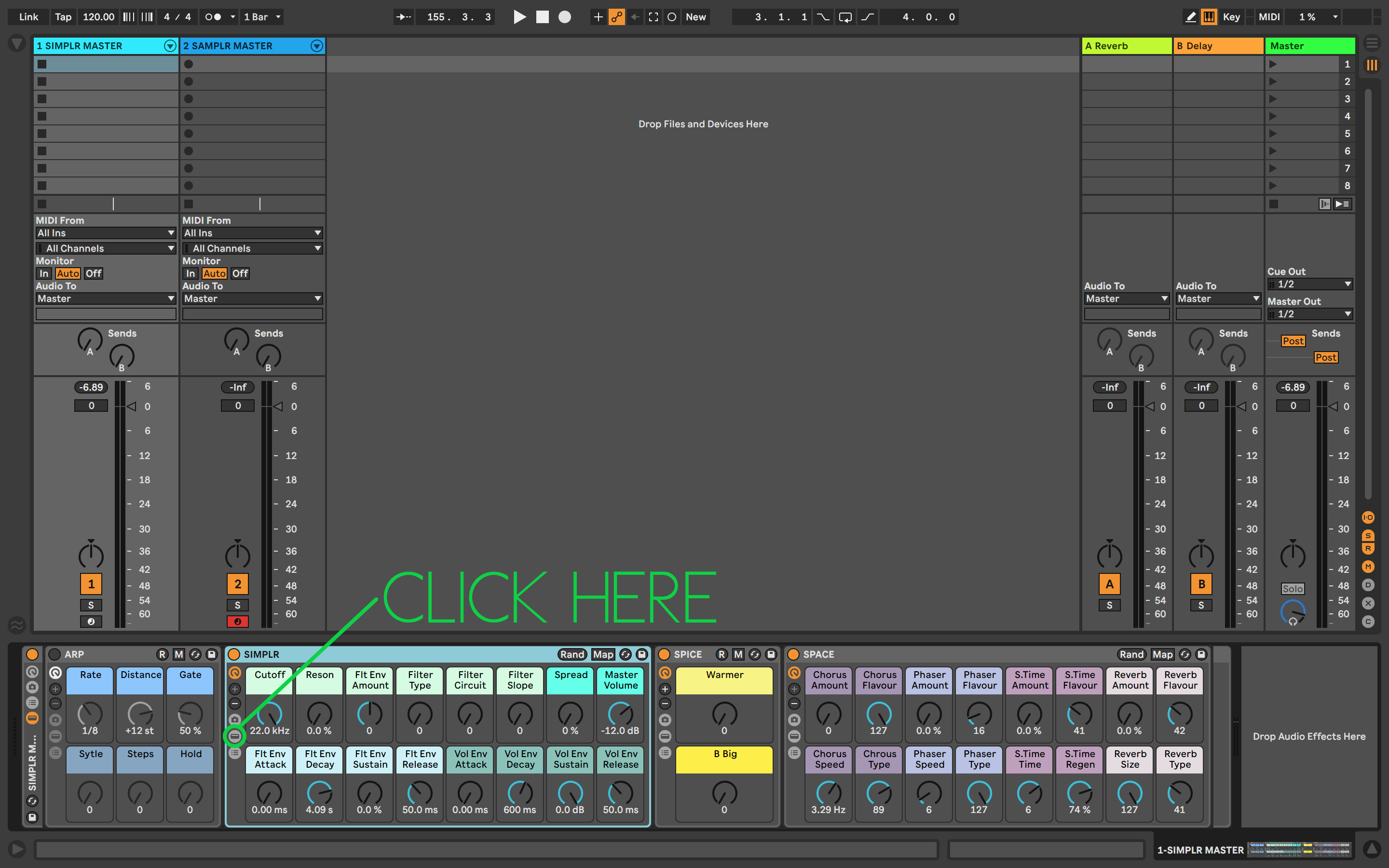
Task: Open the MIDI From All Ins dropdown
Action: pyautogui.click(x=106, y=232)
